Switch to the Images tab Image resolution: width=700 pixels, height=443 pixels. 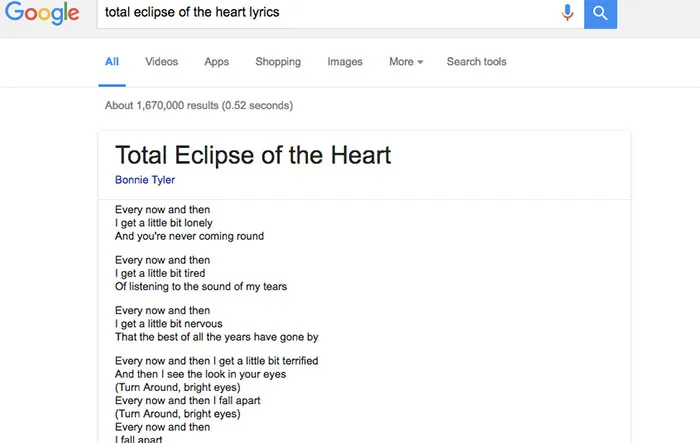click(x=345, y=62)
